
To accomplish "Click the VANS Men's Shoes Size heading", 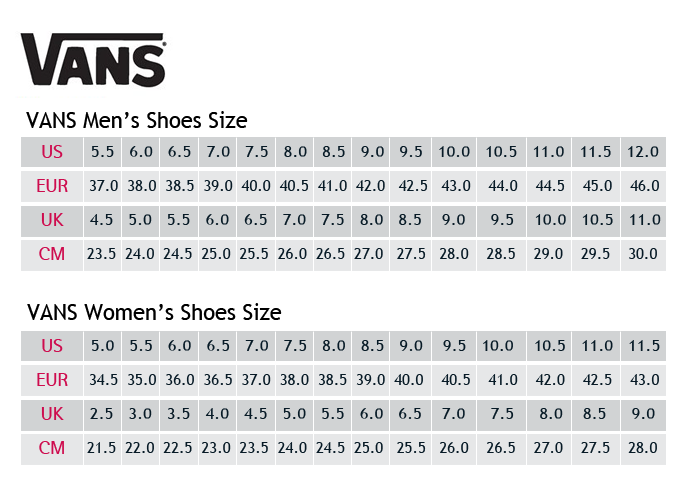I will click(136, 121).
